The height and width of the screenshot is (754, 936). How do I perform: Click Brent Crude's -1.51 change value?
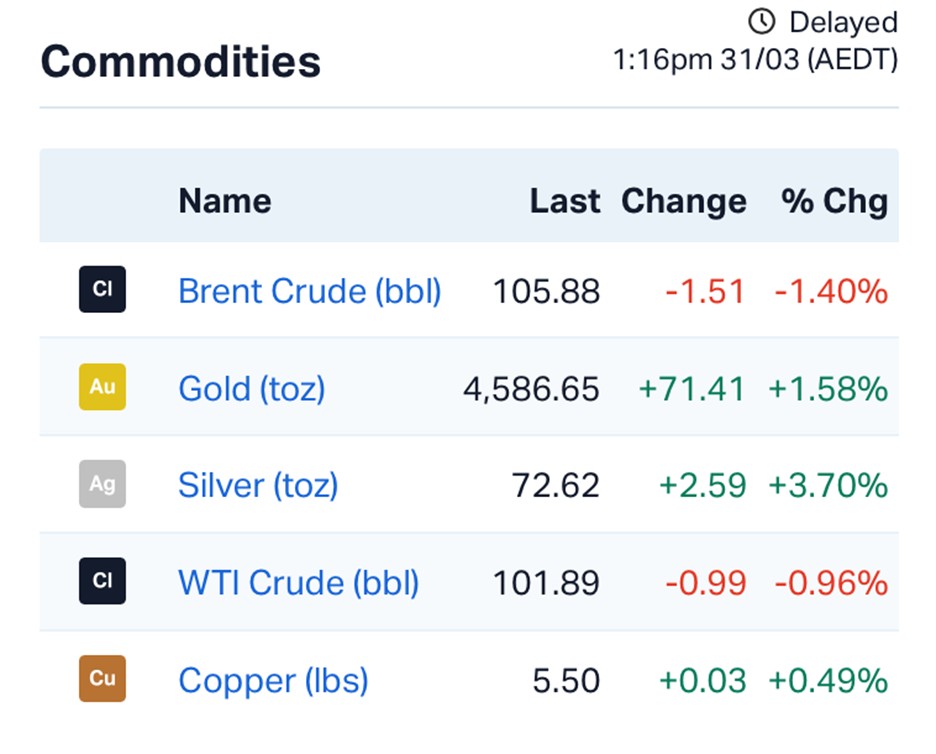(x=705, y=291)
